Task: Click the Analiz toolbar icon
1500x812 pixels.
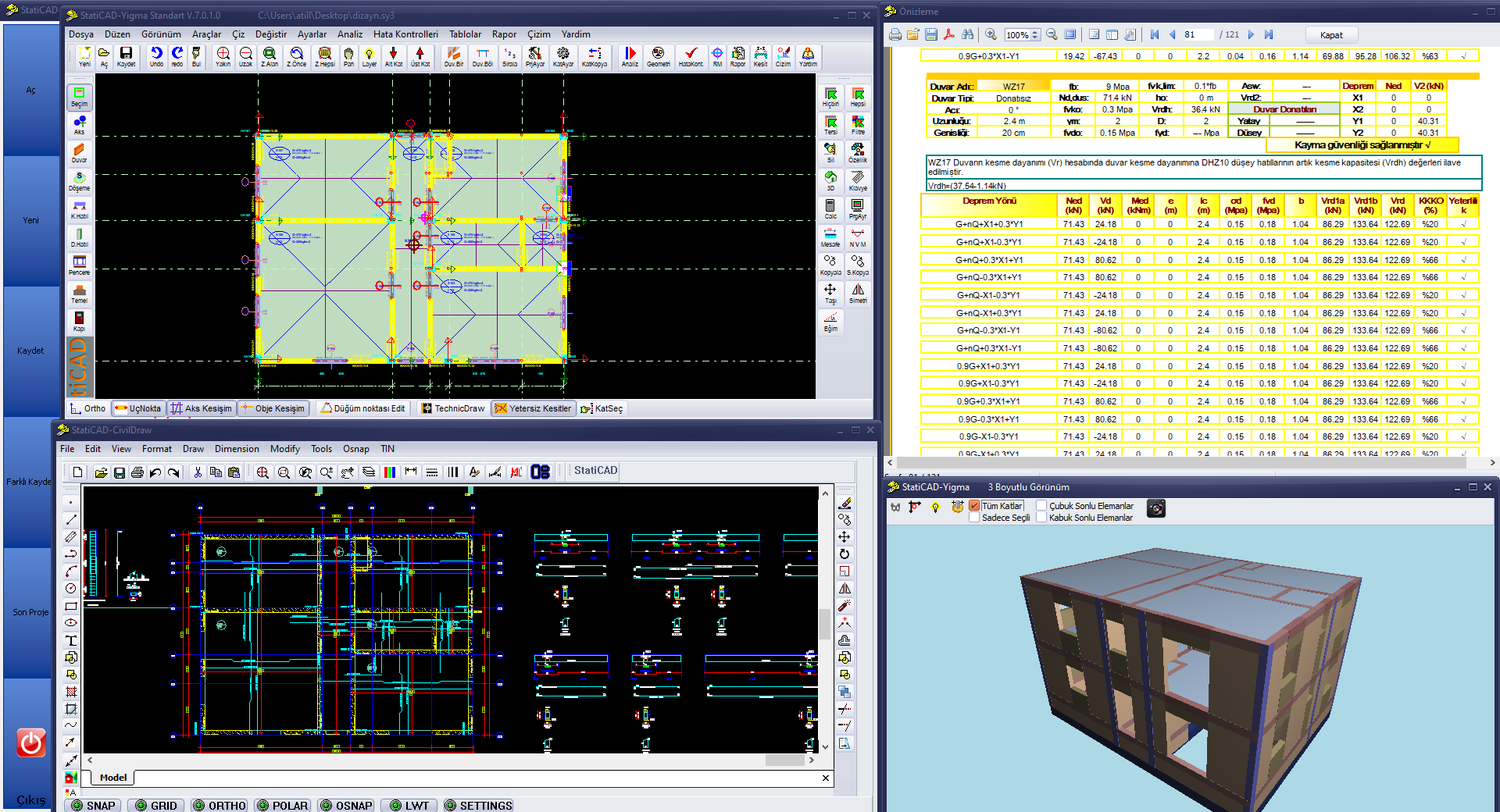Action: tap(630, 56)
